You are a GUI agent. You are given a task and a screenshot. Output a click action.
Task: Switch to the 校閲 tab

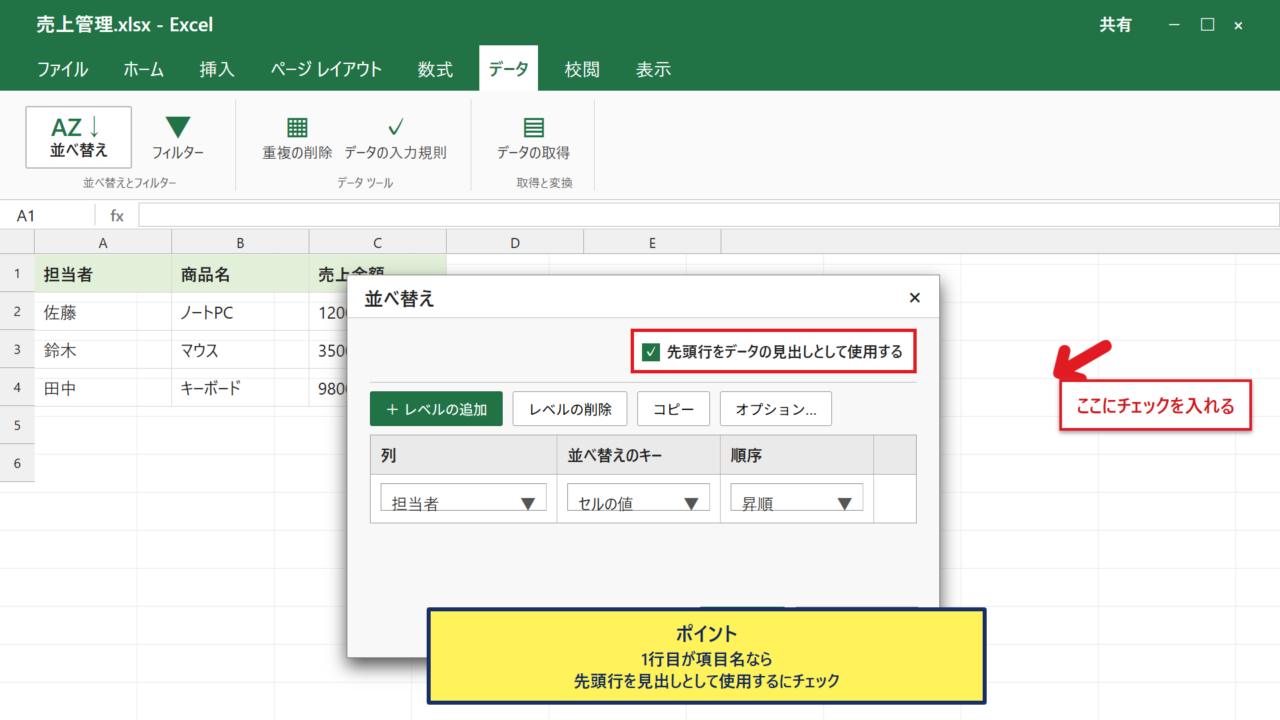(582, 69)
